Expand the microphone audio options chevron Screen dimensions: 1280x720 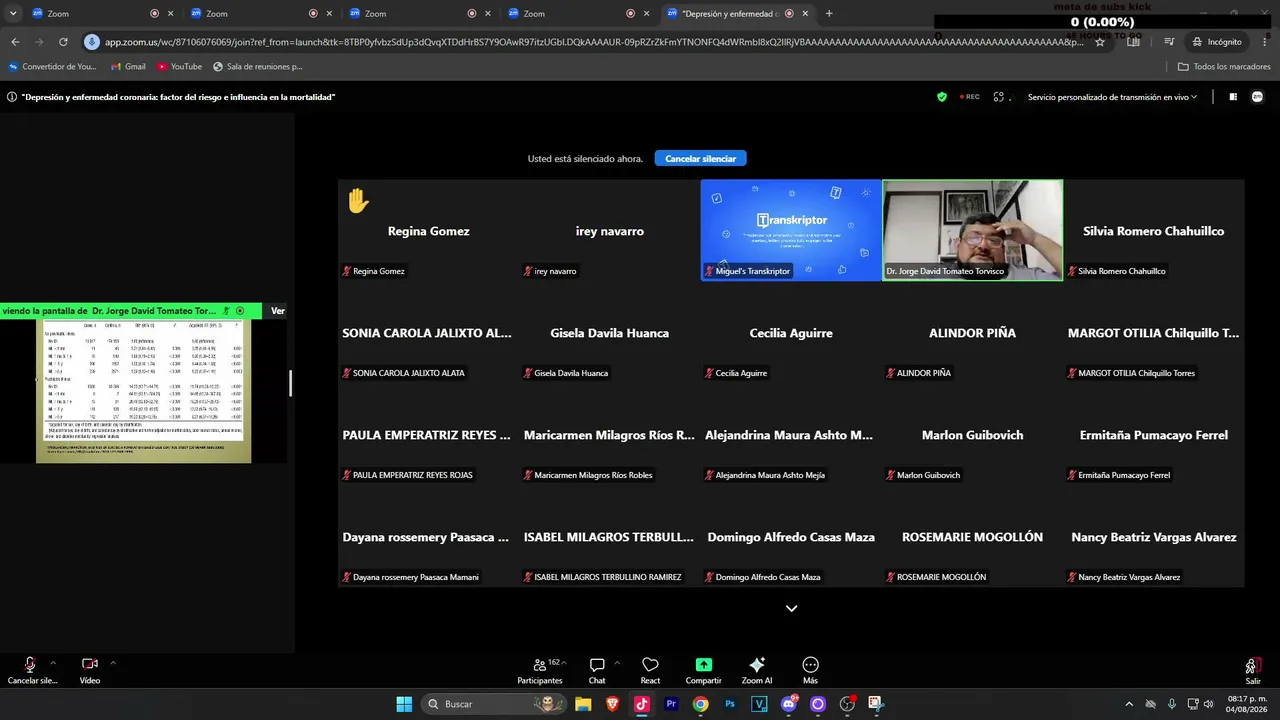(53, 662)
